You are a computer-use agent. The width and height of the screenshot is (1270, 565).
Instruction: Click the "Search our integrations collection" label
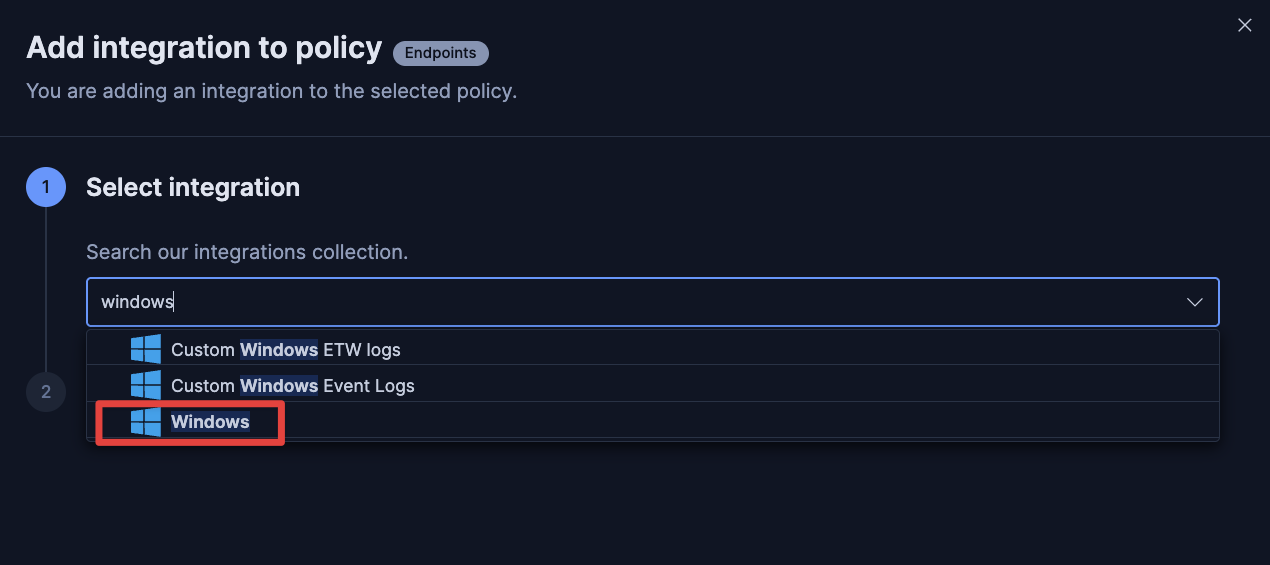[x=247, y=252]
